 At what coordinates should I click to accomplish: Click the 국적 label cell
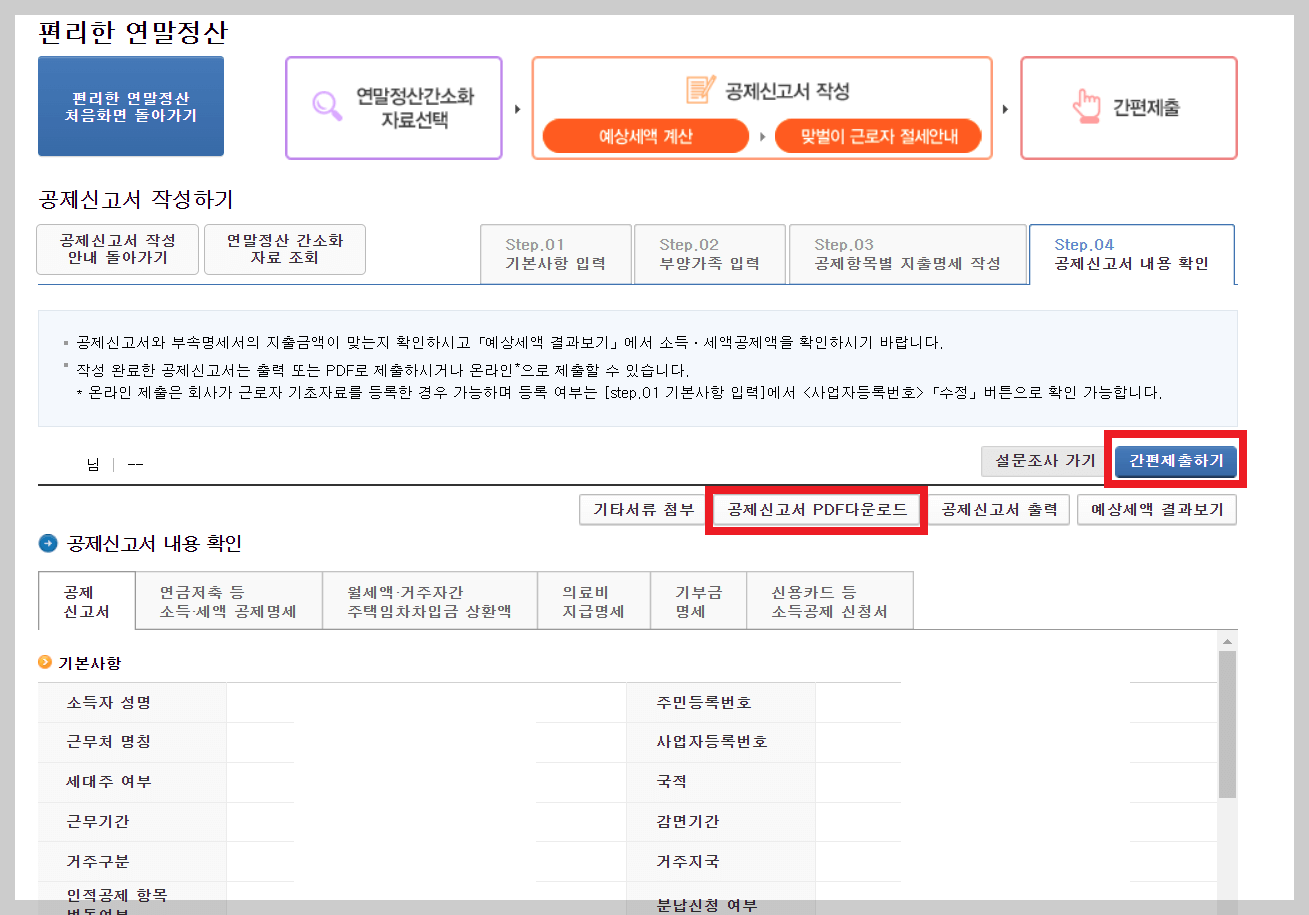721,781
